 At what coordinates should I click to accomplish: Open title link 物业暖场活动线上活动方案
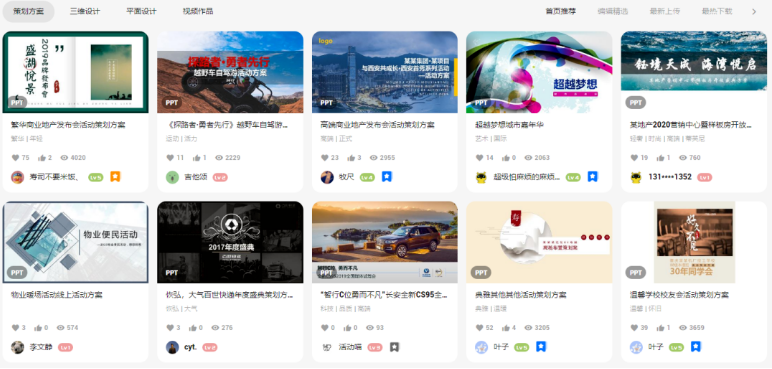coord(57,295)
